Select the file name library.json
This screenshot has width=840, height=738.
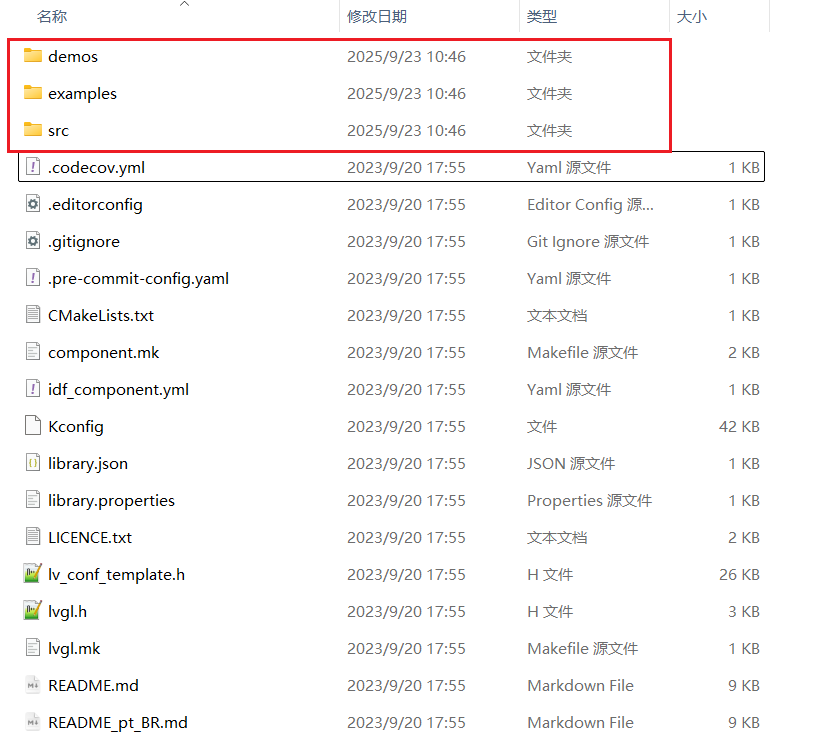[88, 463]
